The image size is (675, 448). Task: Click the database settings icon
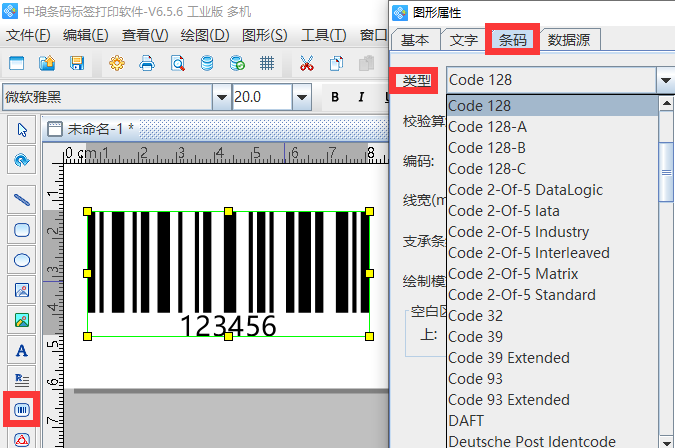pos(237,64)
